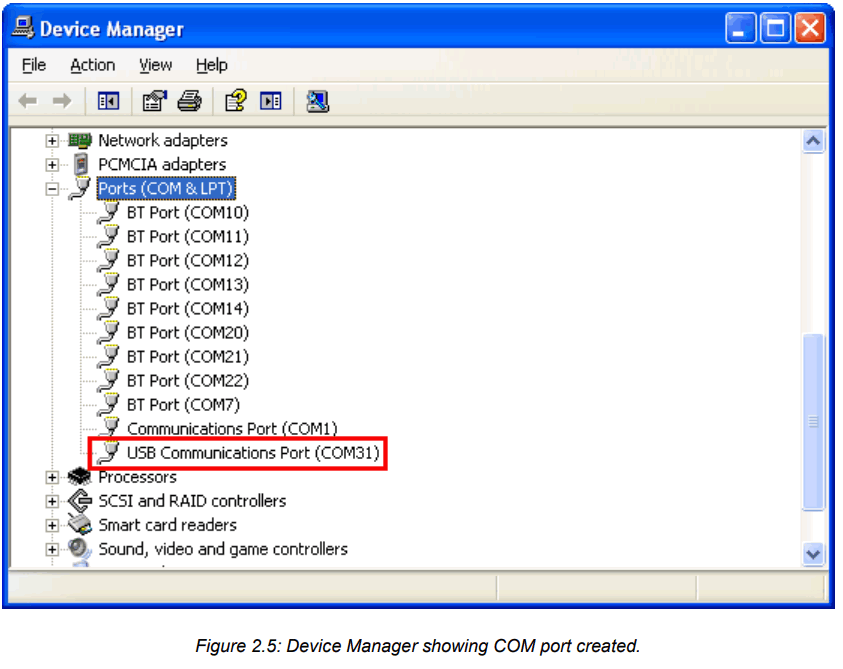
Task: Select Smart card readers label
Action: [167, 525]
